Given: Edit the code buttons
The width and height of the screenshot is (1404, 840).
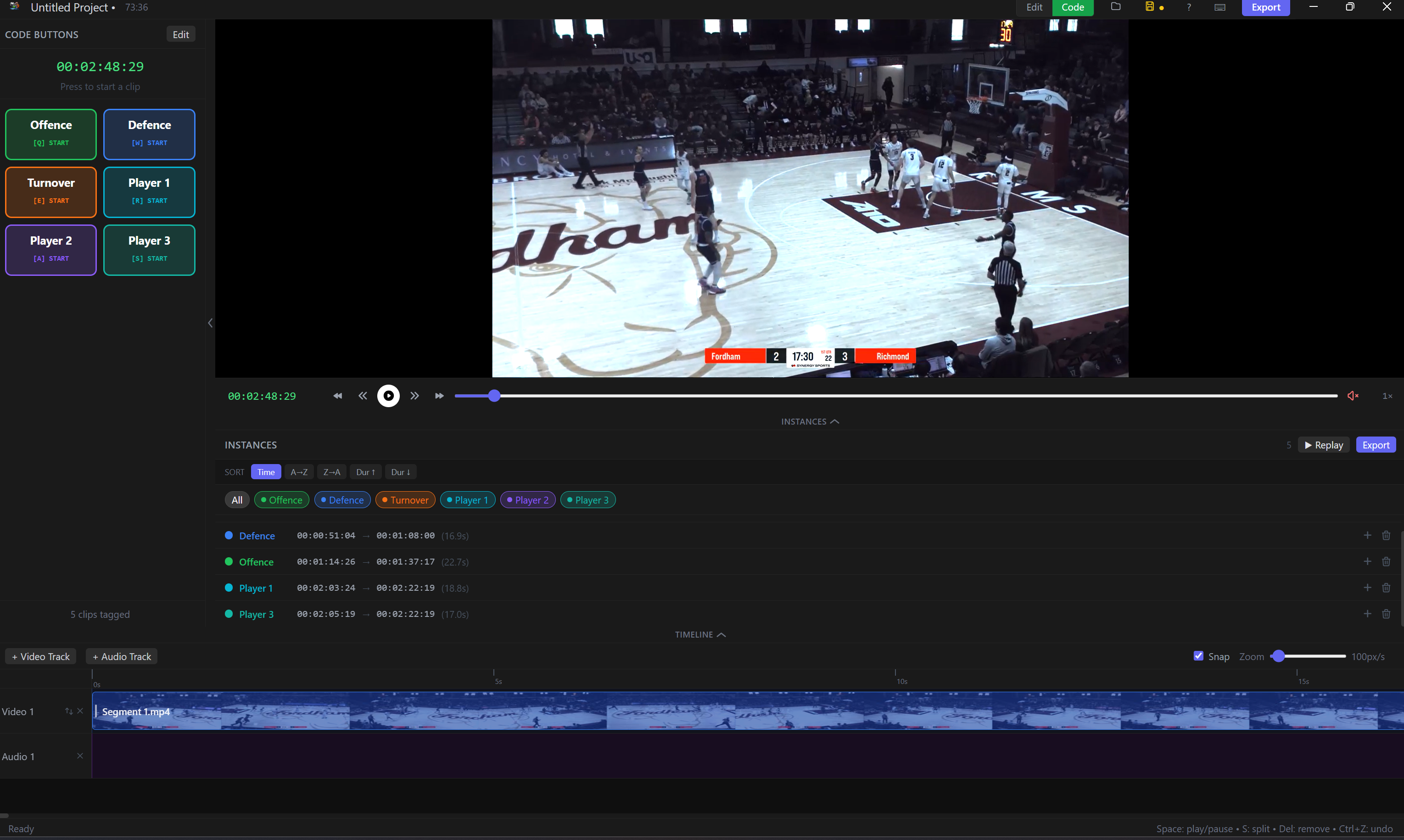Looking at the screenshot, I should 180,34.
